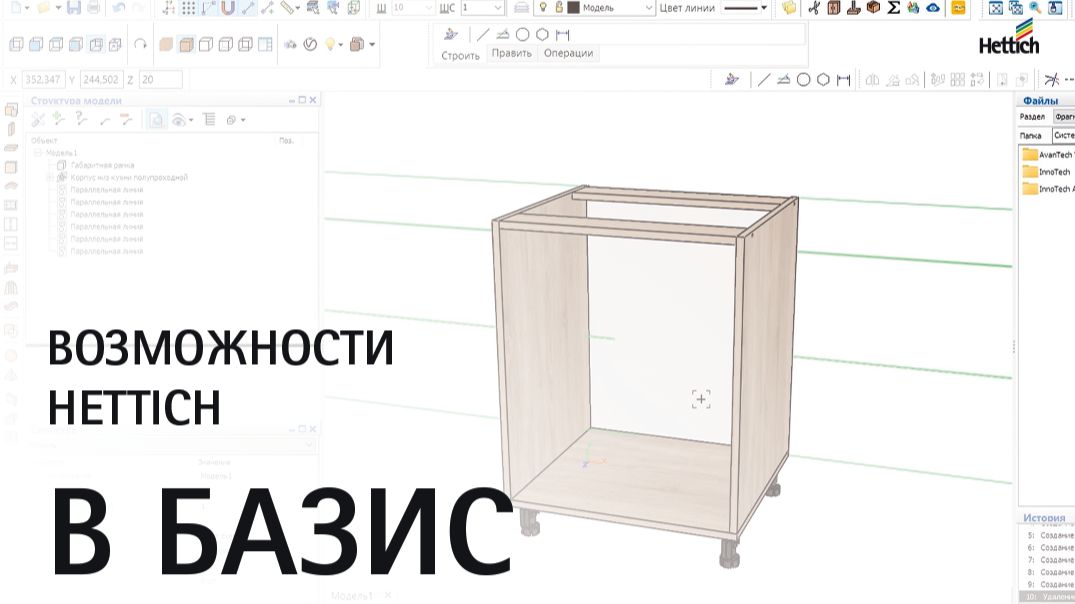
Task: Click the scissors cutting icon
Action: click(x=814, y=8)
